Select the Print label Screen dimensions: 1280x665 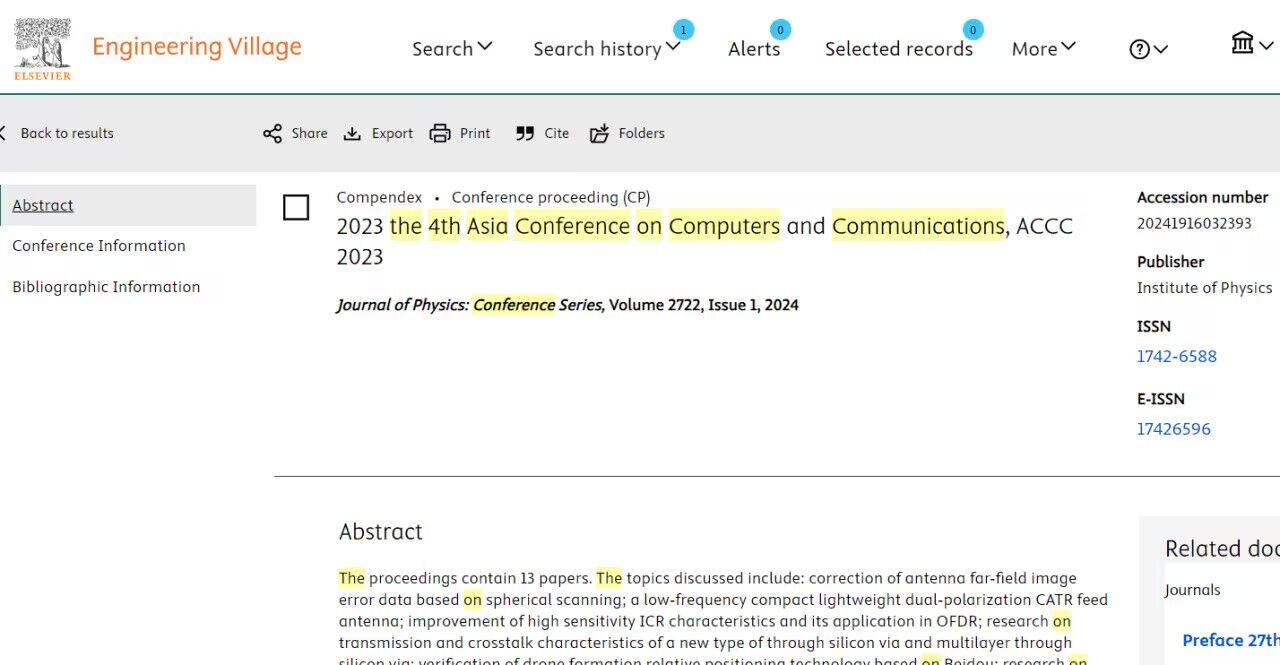(475, 133)
